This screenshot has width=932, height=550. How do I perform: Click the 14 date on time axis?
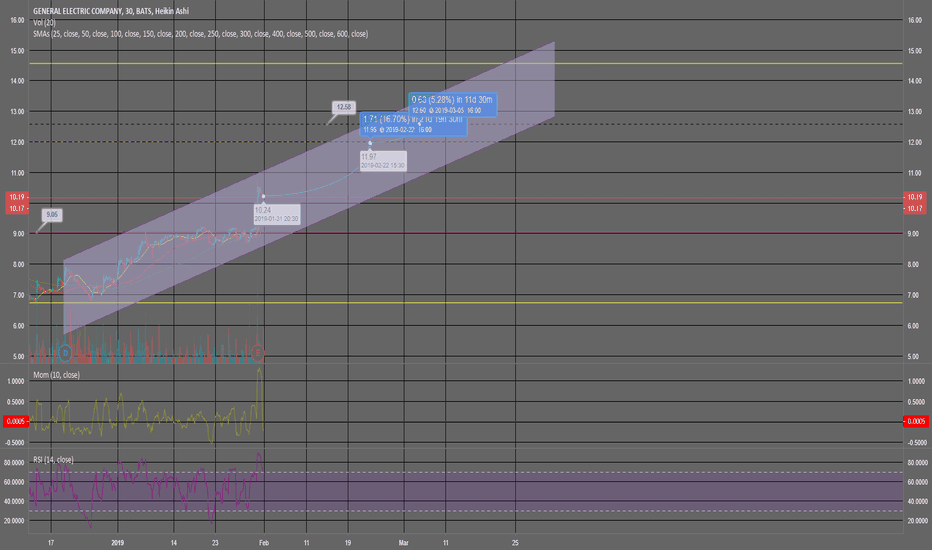coord(174,543)
